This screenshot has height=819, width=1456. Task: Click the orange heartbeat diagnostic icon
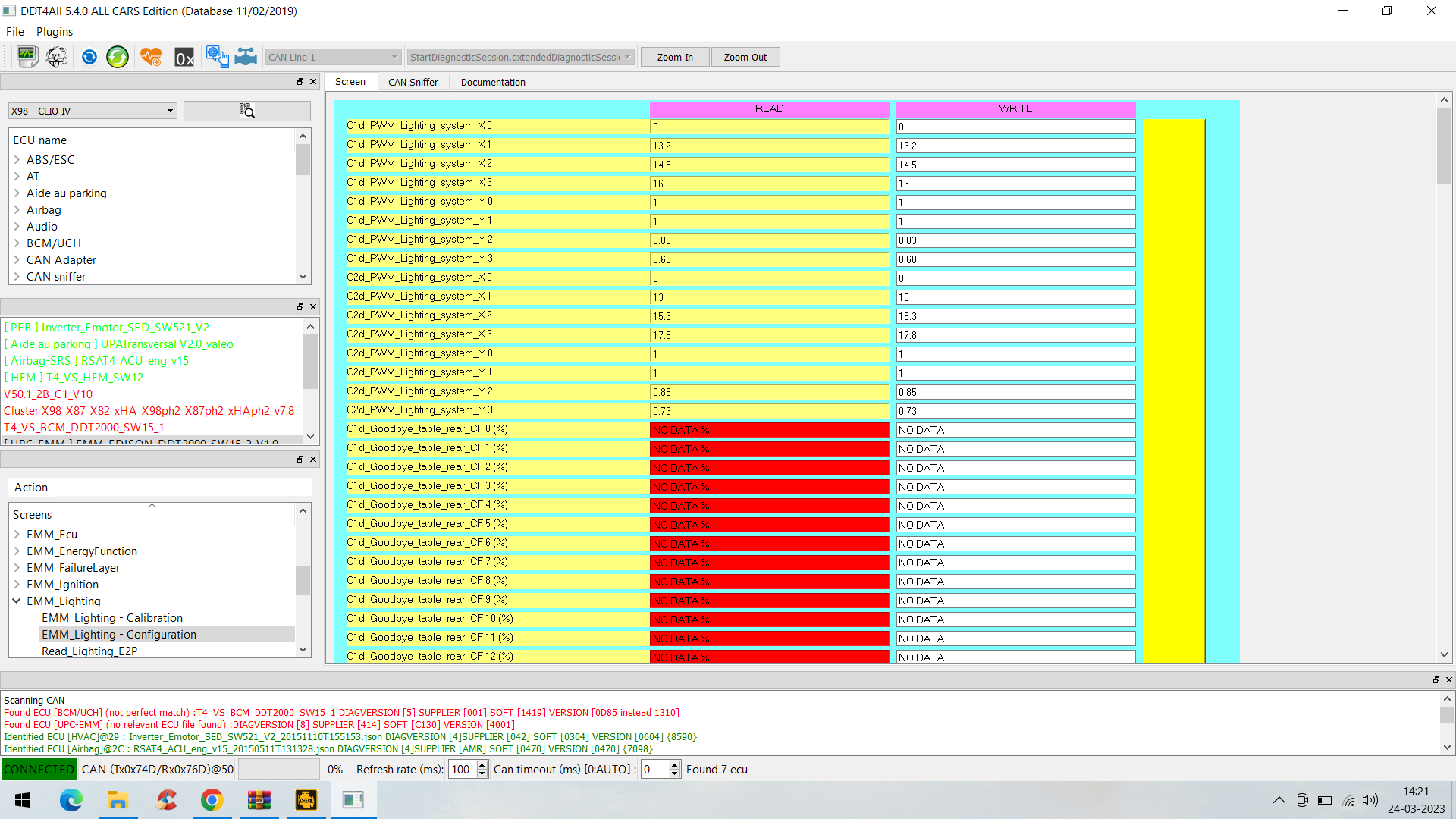pos(151,57)
